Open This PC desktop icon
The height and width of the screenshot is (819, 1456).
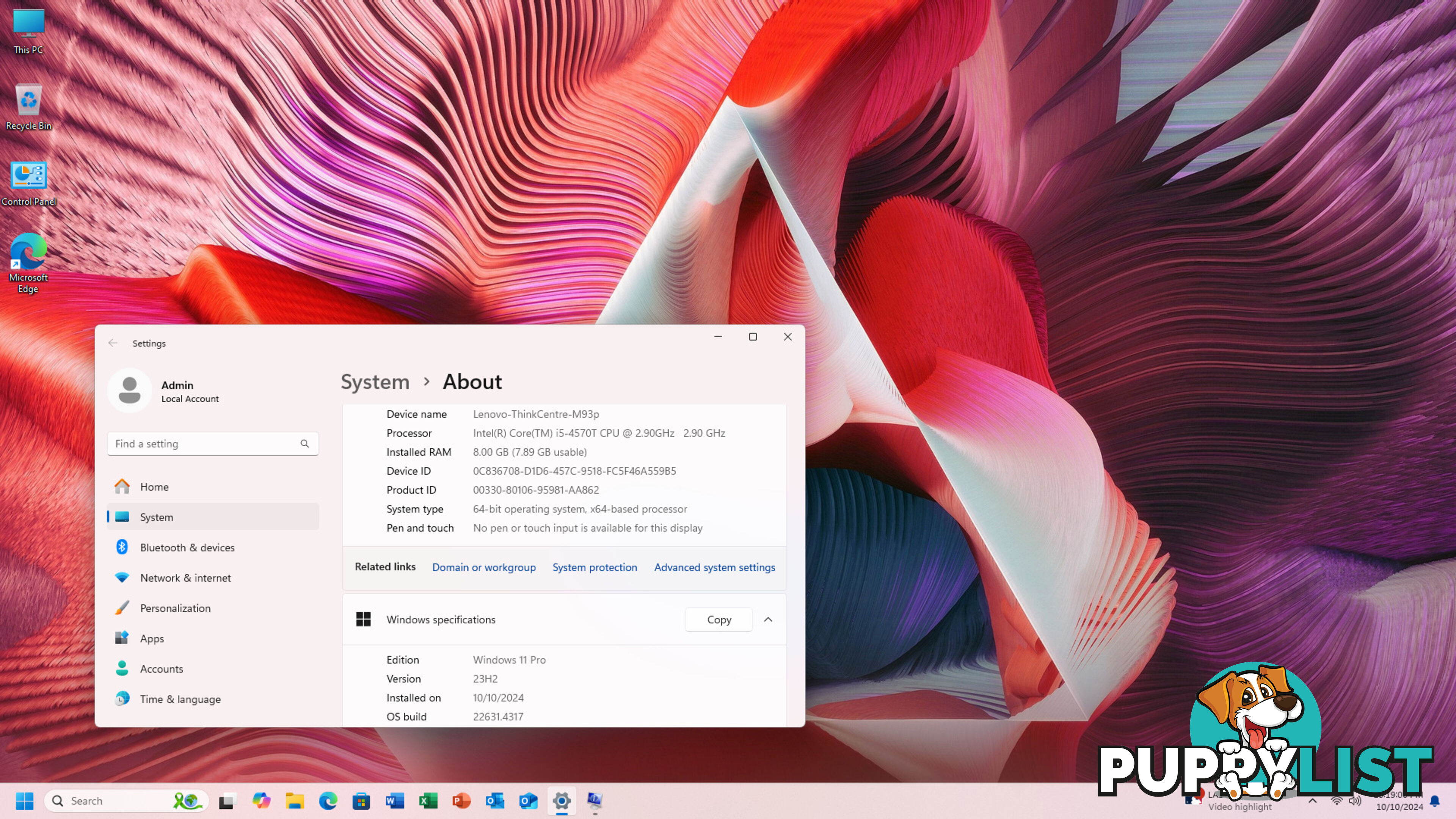(28, 31)
